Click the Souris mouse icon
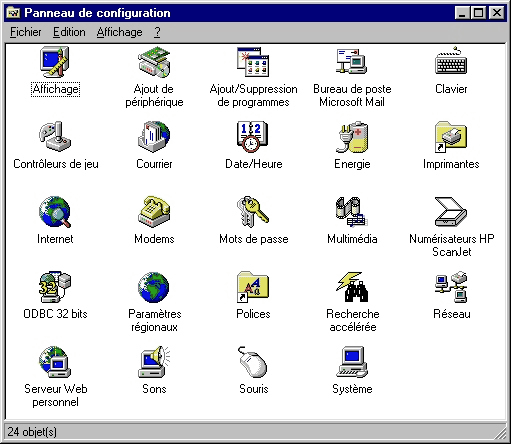Image resolution: width=511 pixels, height=444 pixels. [x=253, y=362]
